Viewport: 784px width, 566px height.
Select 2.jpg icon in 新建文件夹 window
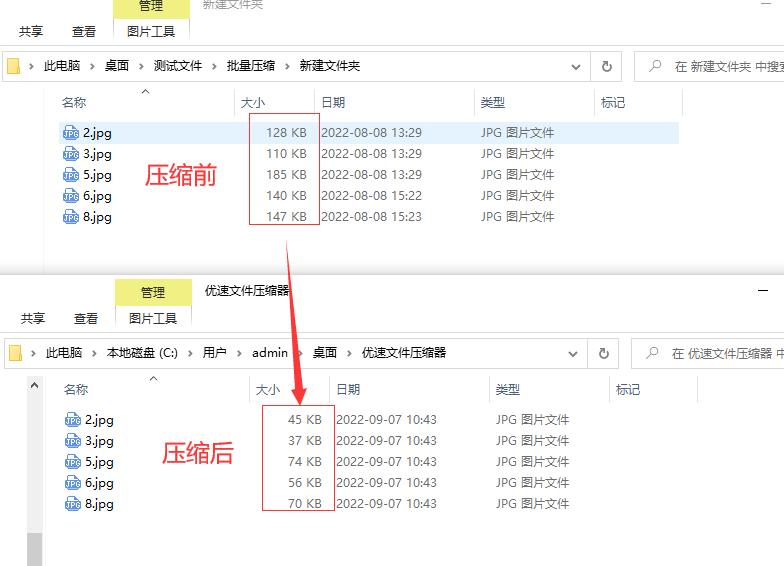pos(71,133)
